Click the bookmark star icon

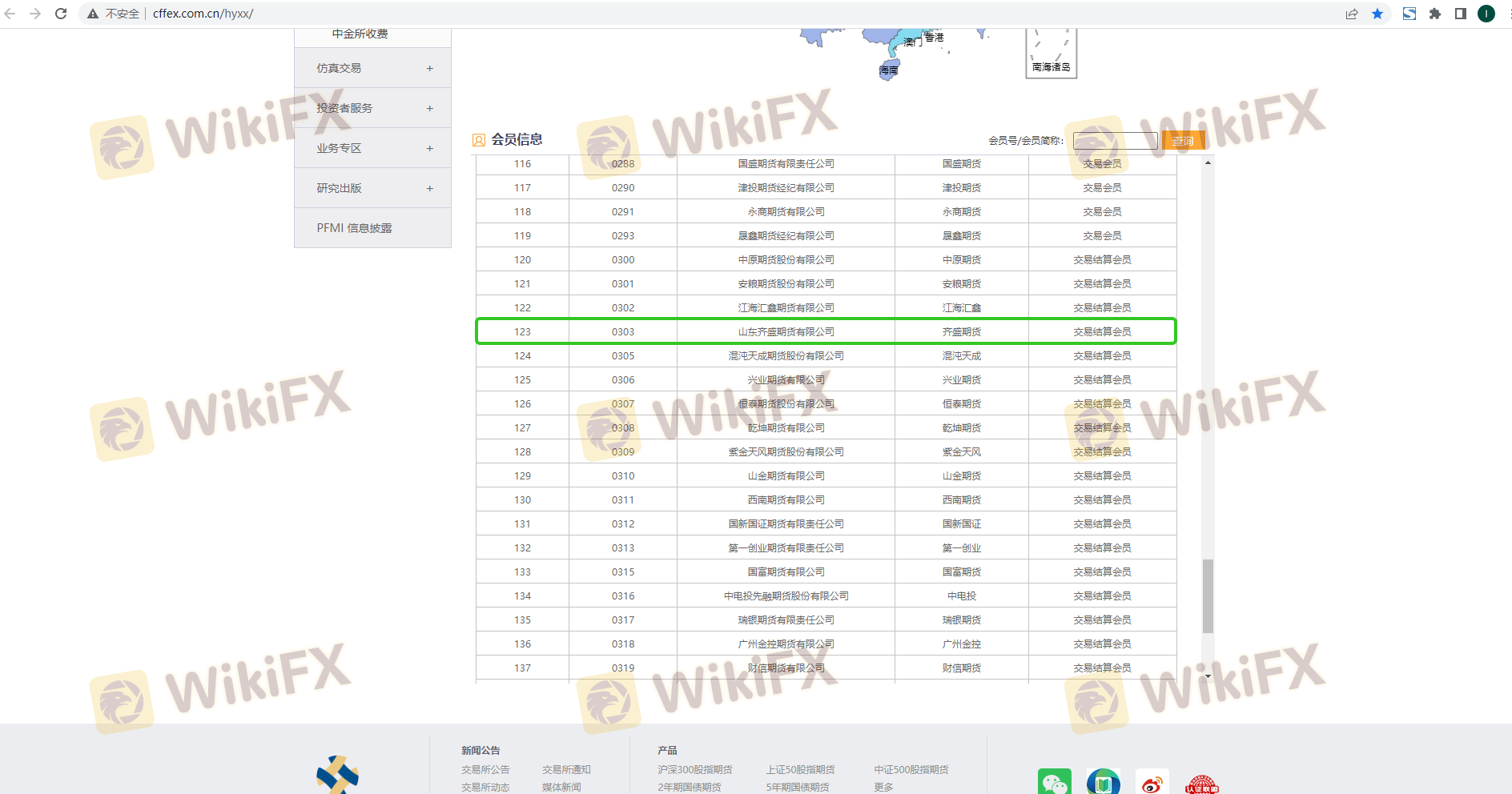pos(1377,14)
